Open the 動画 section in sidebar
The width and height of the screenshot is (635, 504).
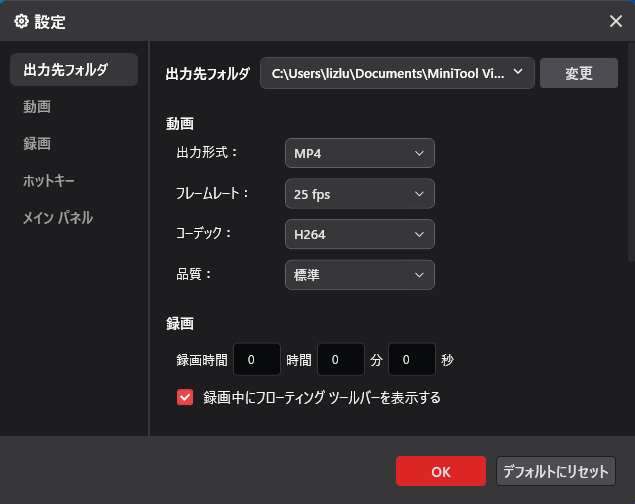[37, 107]
